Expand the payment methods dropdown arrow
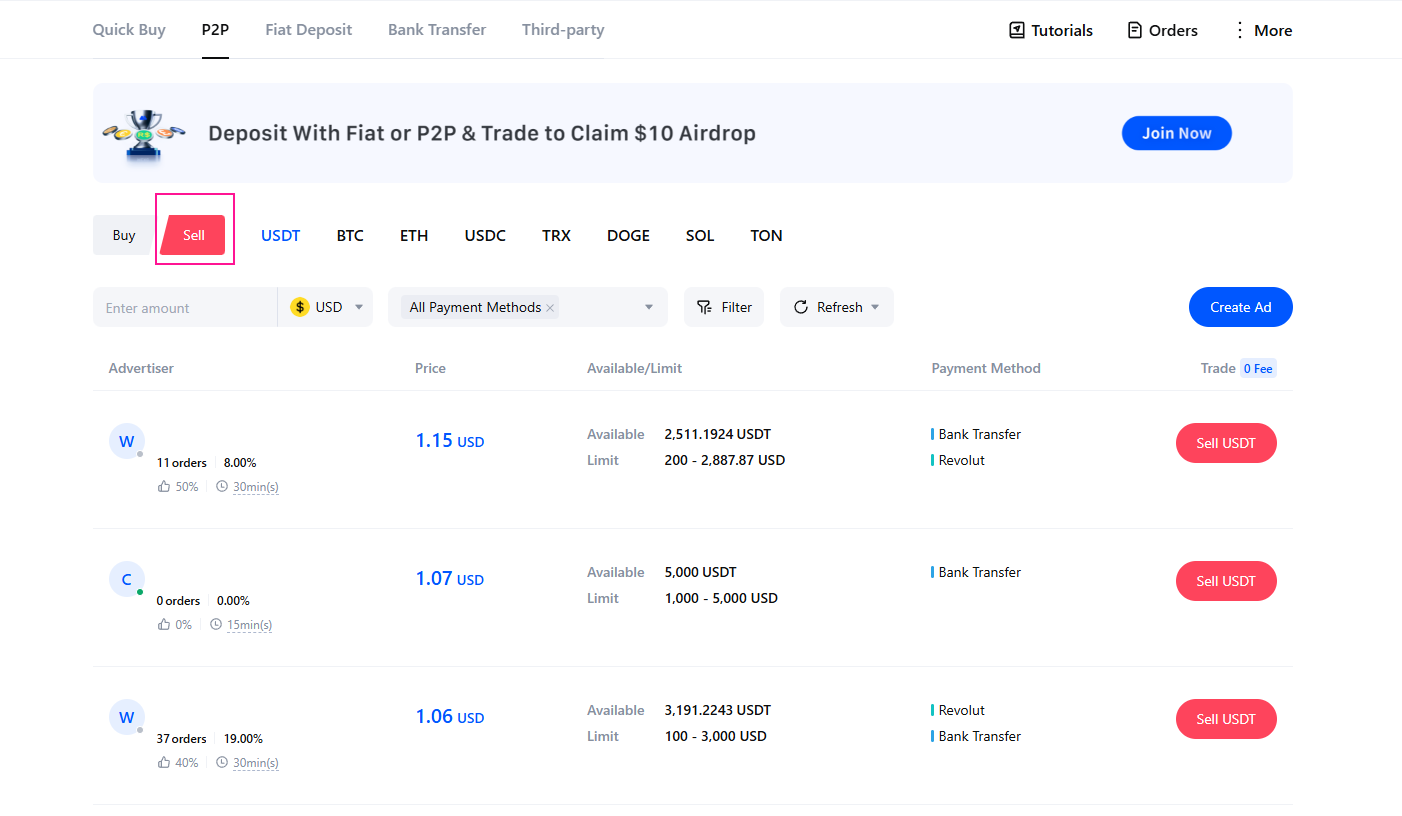 coord(649,307)
